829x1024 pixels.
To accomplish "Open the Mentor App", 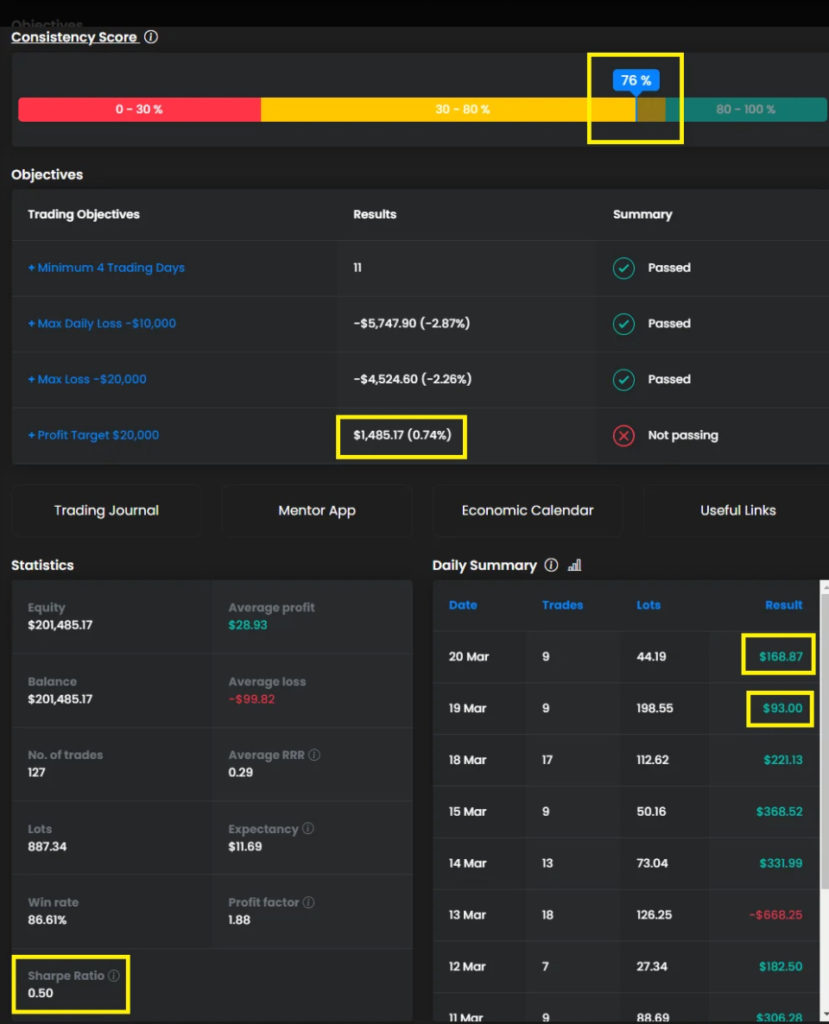I will coord(316,511).
